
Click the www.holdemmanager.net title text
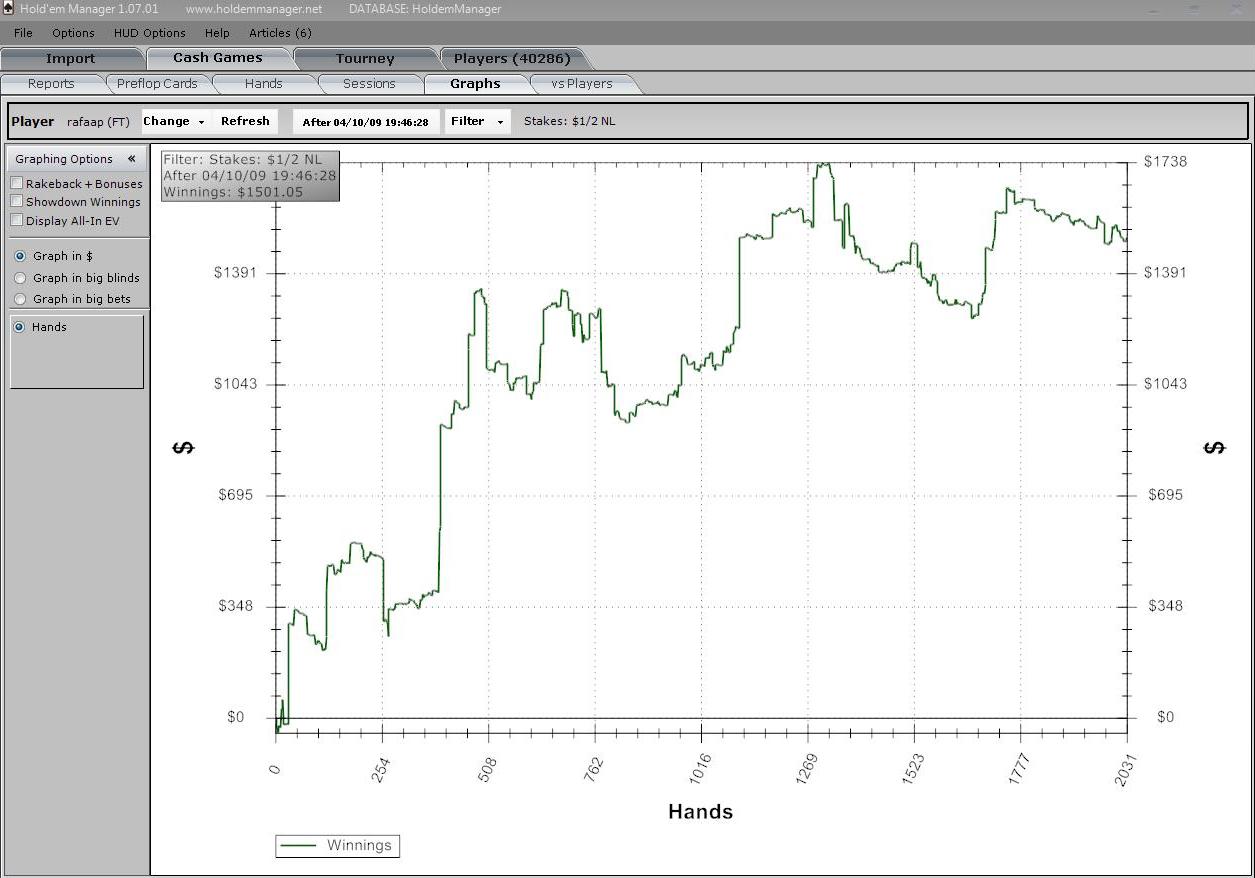[x=254, y=9]
